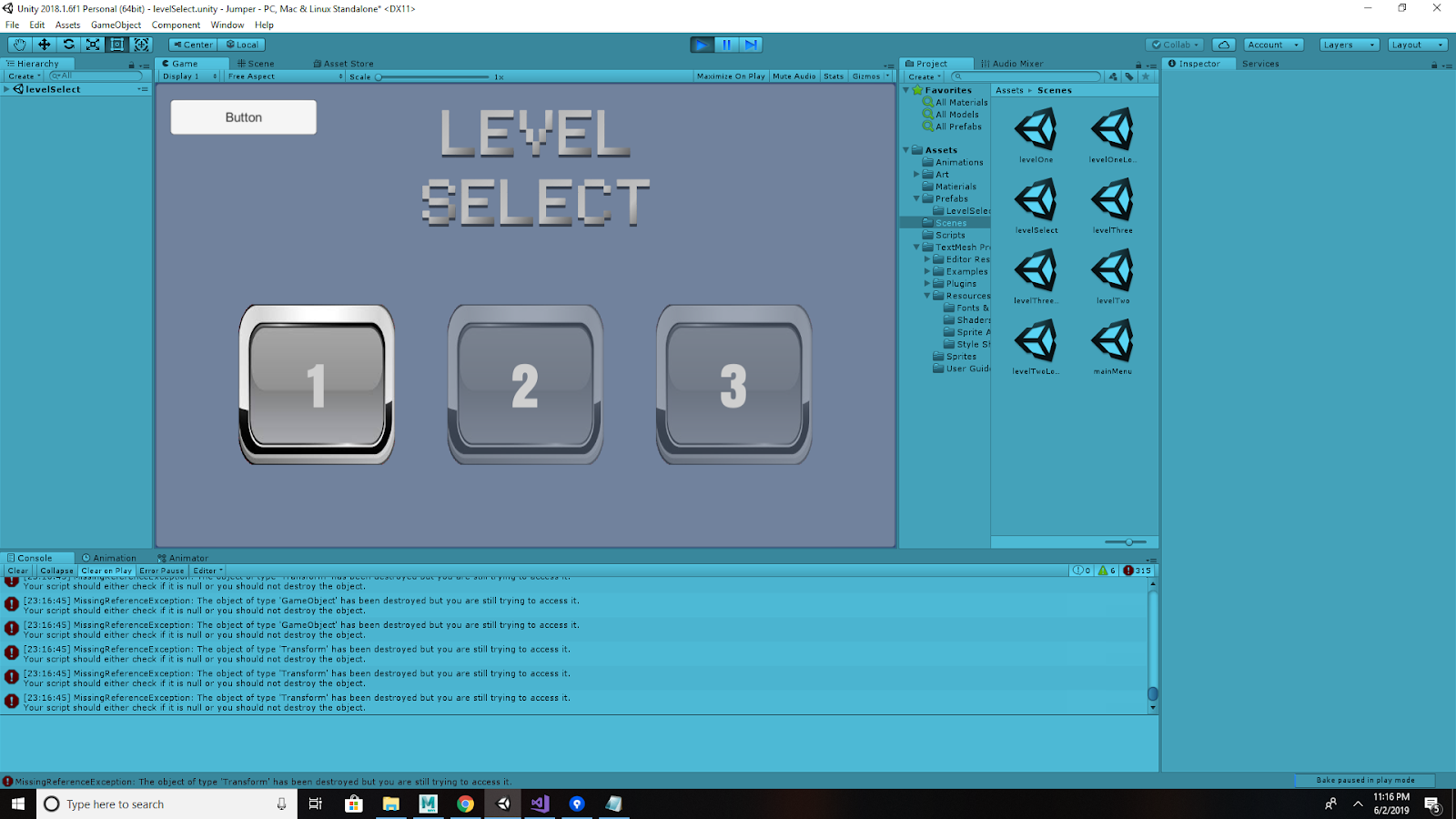The image size is (1456, 819).
Task: Select the Rotate tool
Action: (68, 45)
